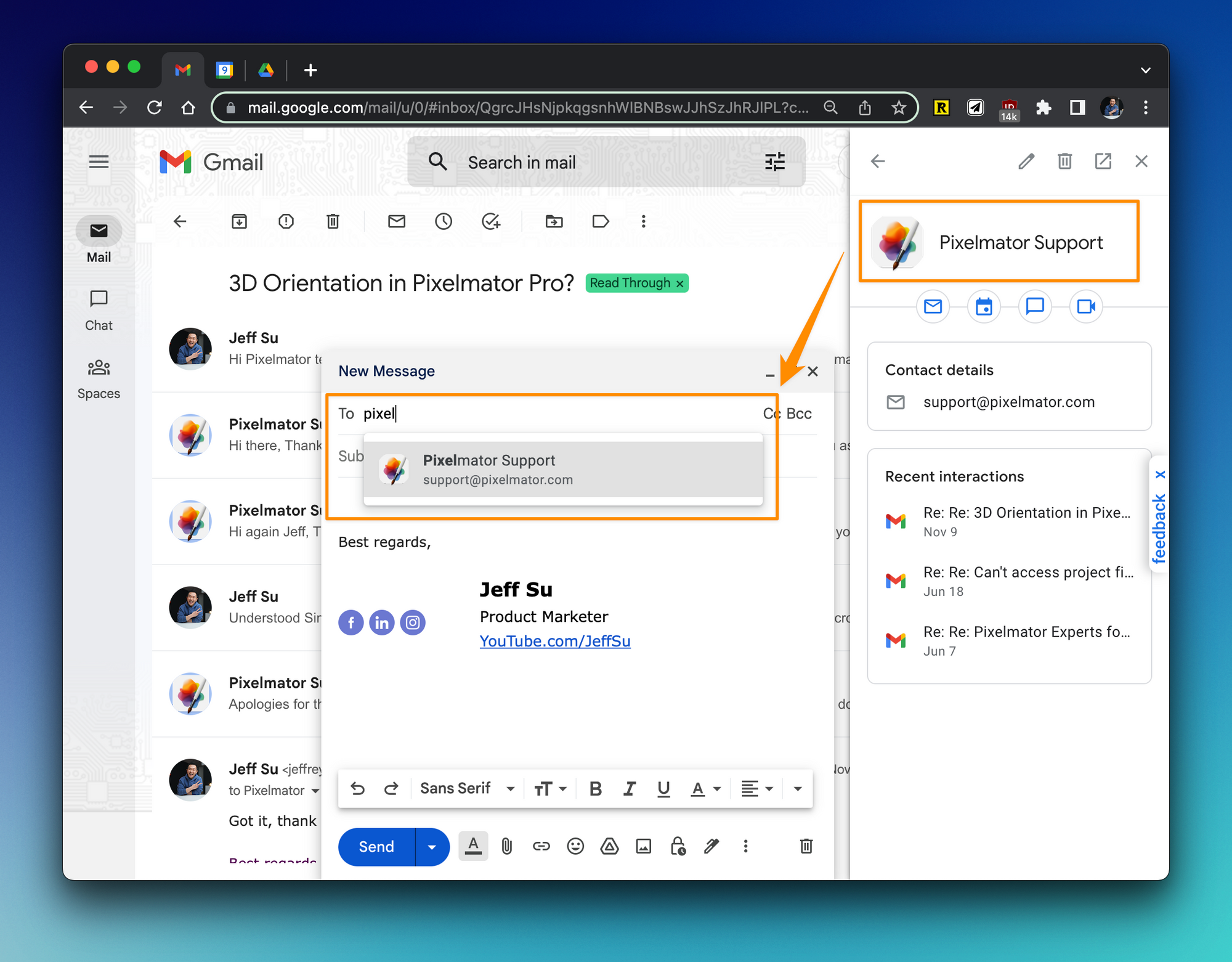Switch to the Google Drive browser tab
Viewport: 1232px width, 962px height.
[x=266, y=70]
